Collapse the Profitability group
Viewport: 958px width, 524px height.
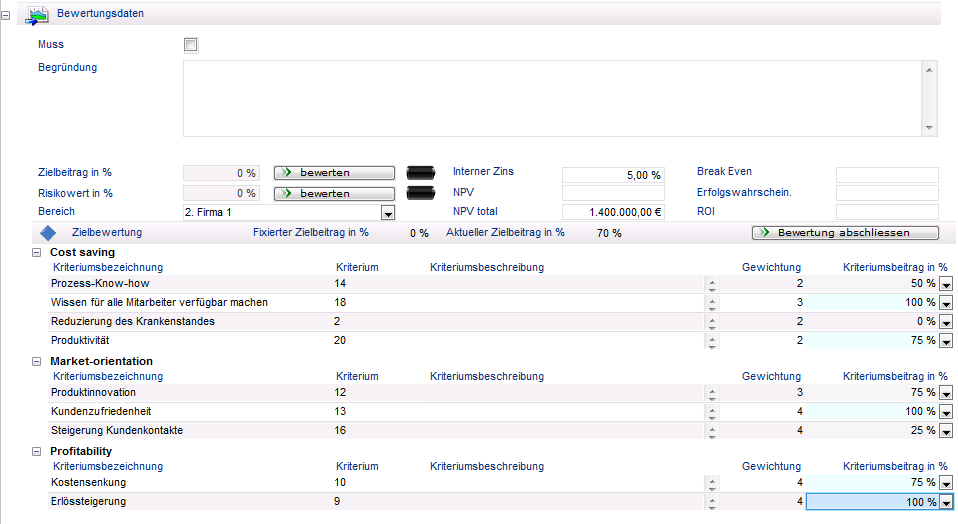point(37,451)
